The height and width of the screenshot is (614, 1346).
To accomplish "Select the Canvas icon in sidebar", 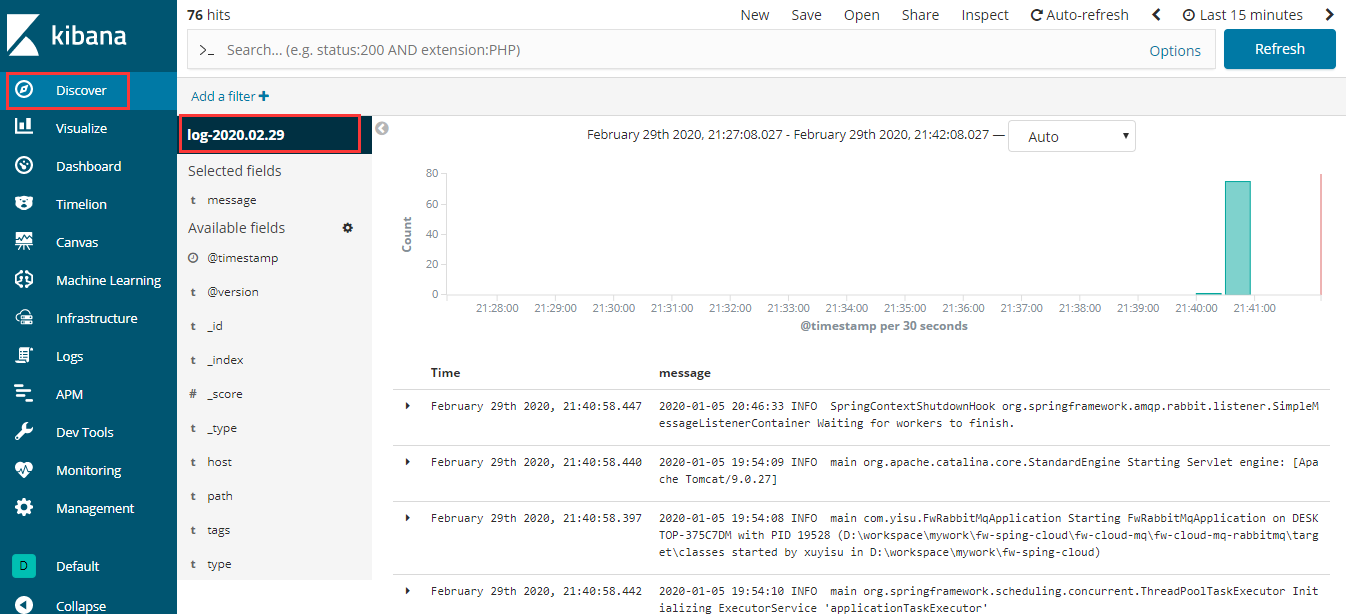I will 24,242.
